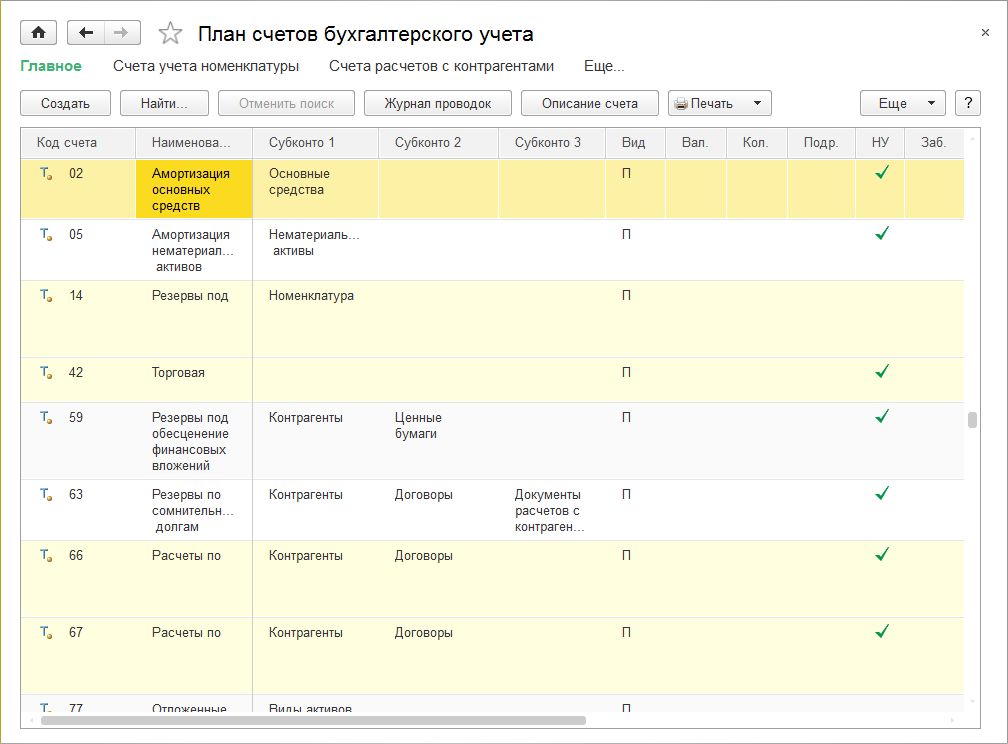
Task: Sort by the Код счета column header
Action: click(67, 143)
